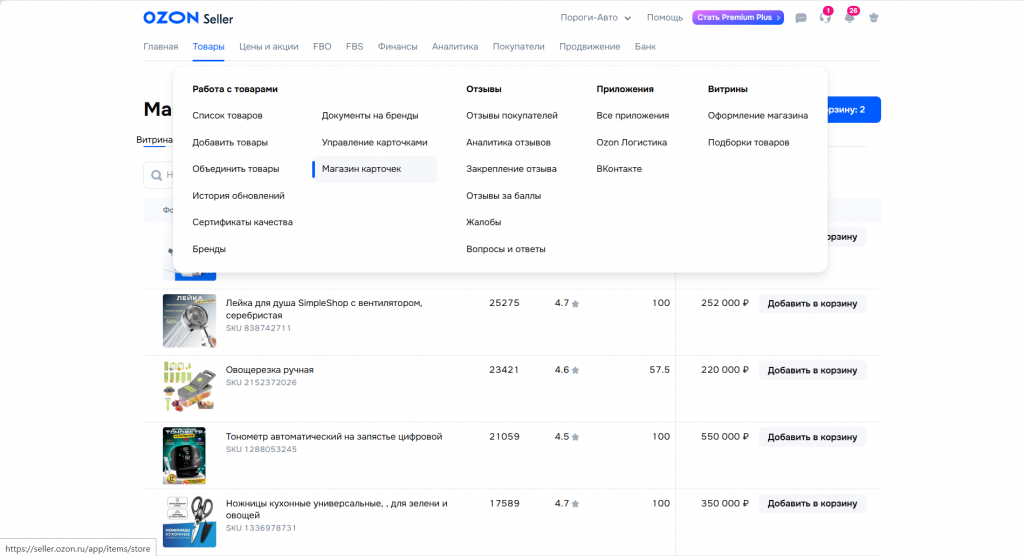This screenshot has width=1024, height=556.
Task: Open the Товары menu tab
Action: click(208, 46)
